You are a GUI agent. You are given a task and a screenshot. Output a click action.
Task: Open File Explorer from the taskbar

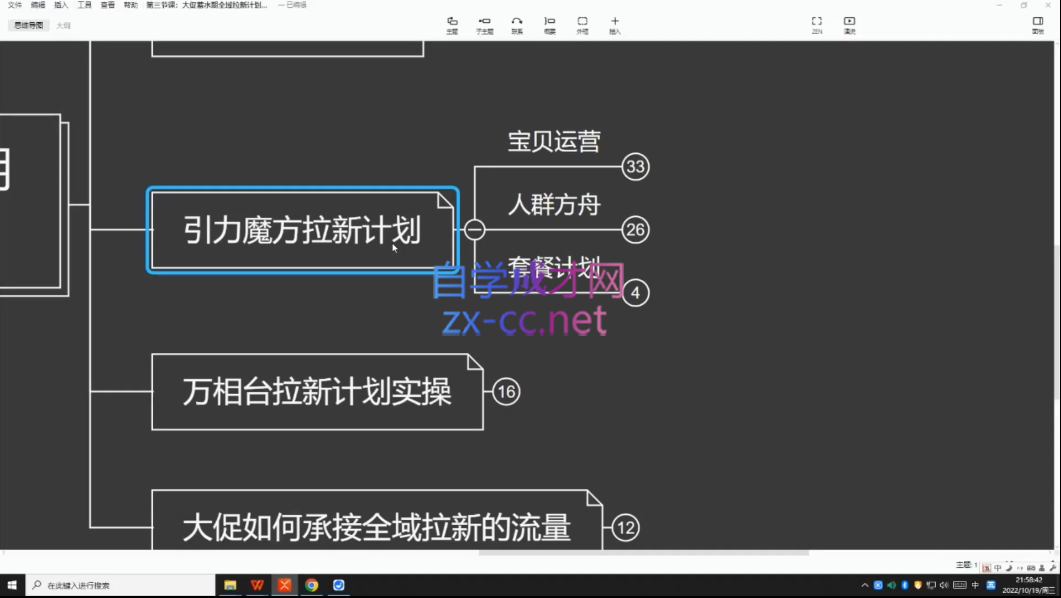point(230,585)
